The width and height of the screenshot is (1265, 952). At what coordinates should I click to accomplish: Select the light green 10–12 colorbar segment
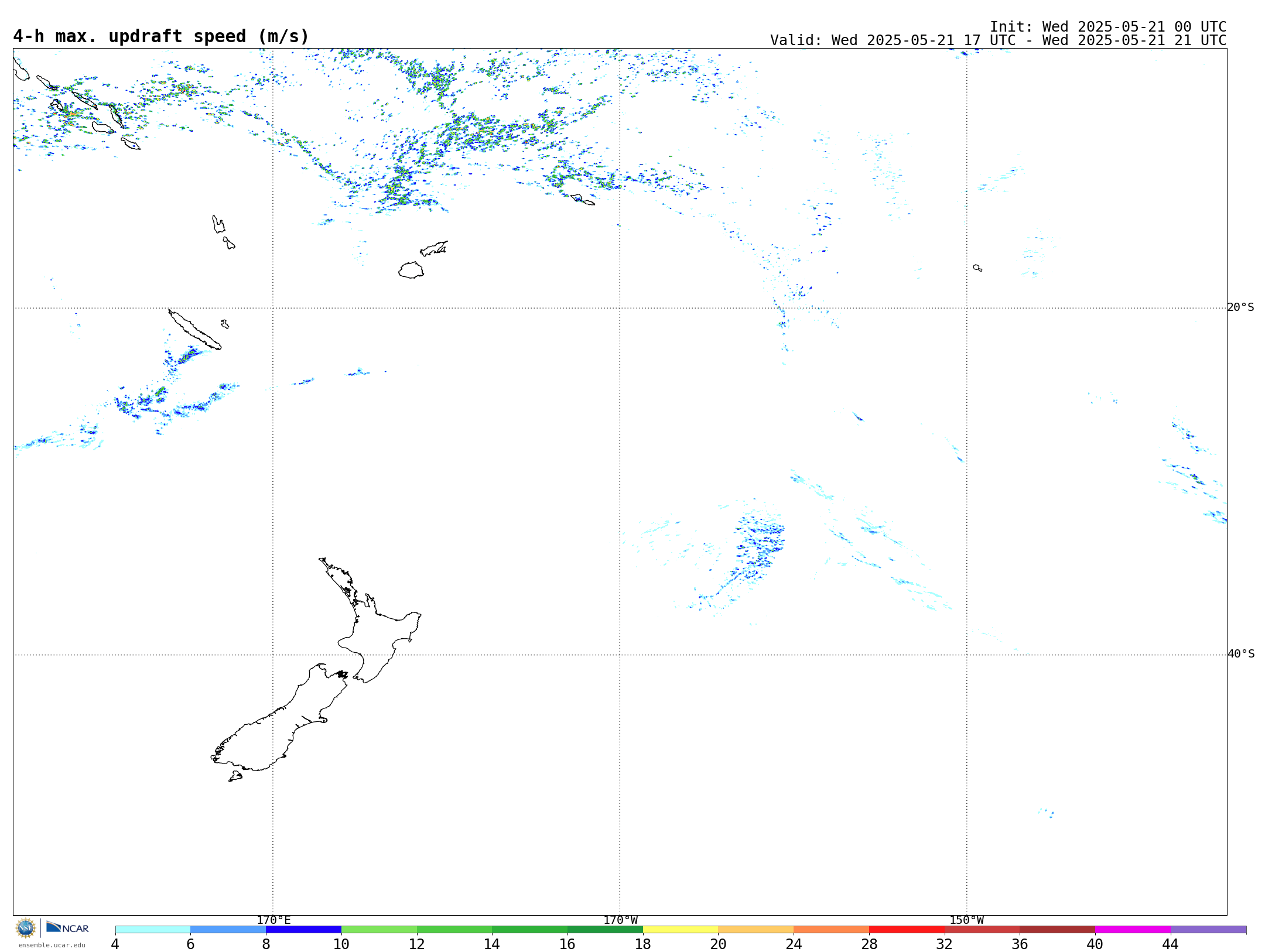coord(379,929)
